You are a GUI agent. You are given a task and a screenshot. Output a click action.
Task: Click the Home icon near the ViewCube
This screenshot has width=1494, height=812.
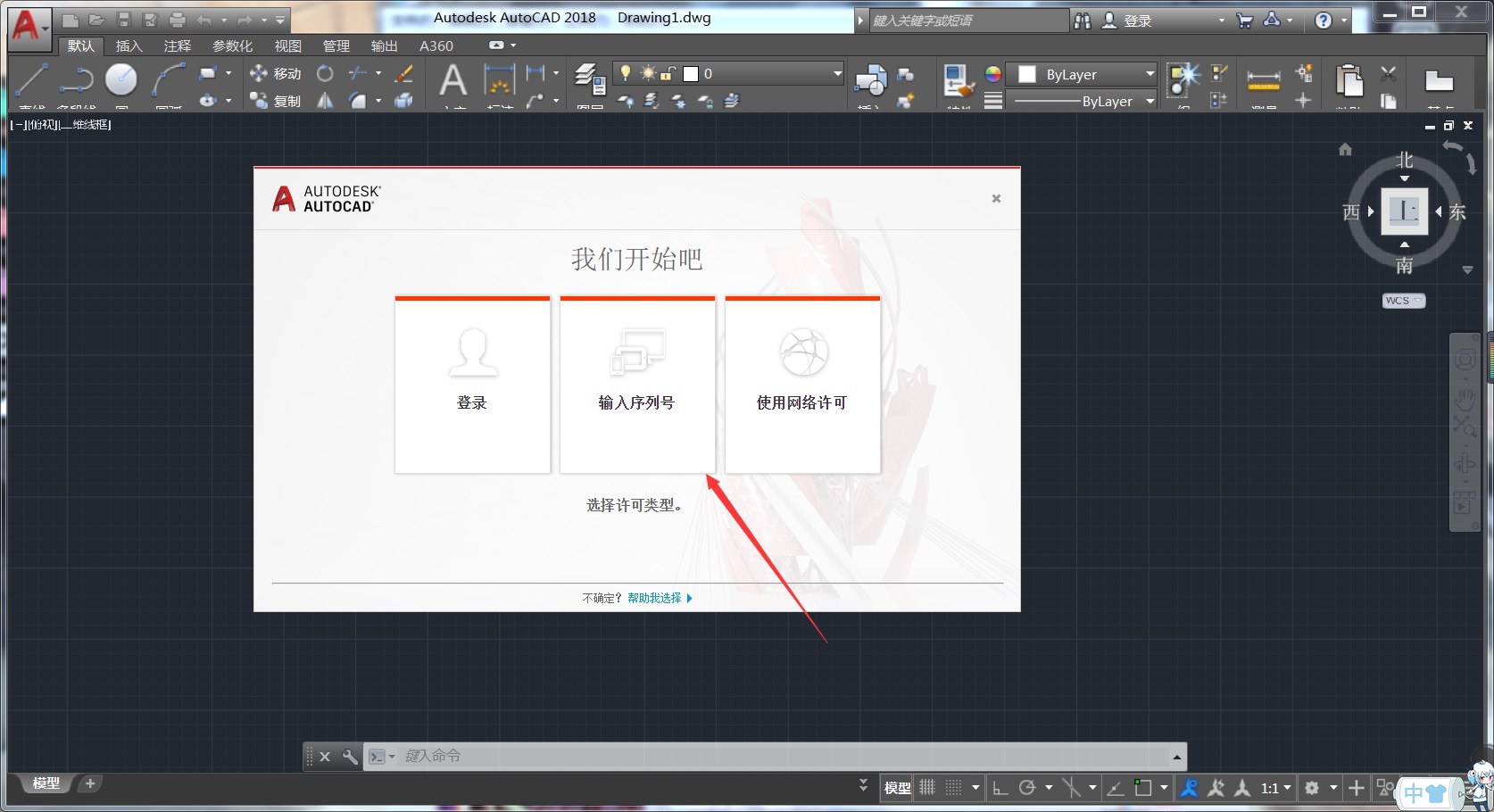click(1345, 149)
